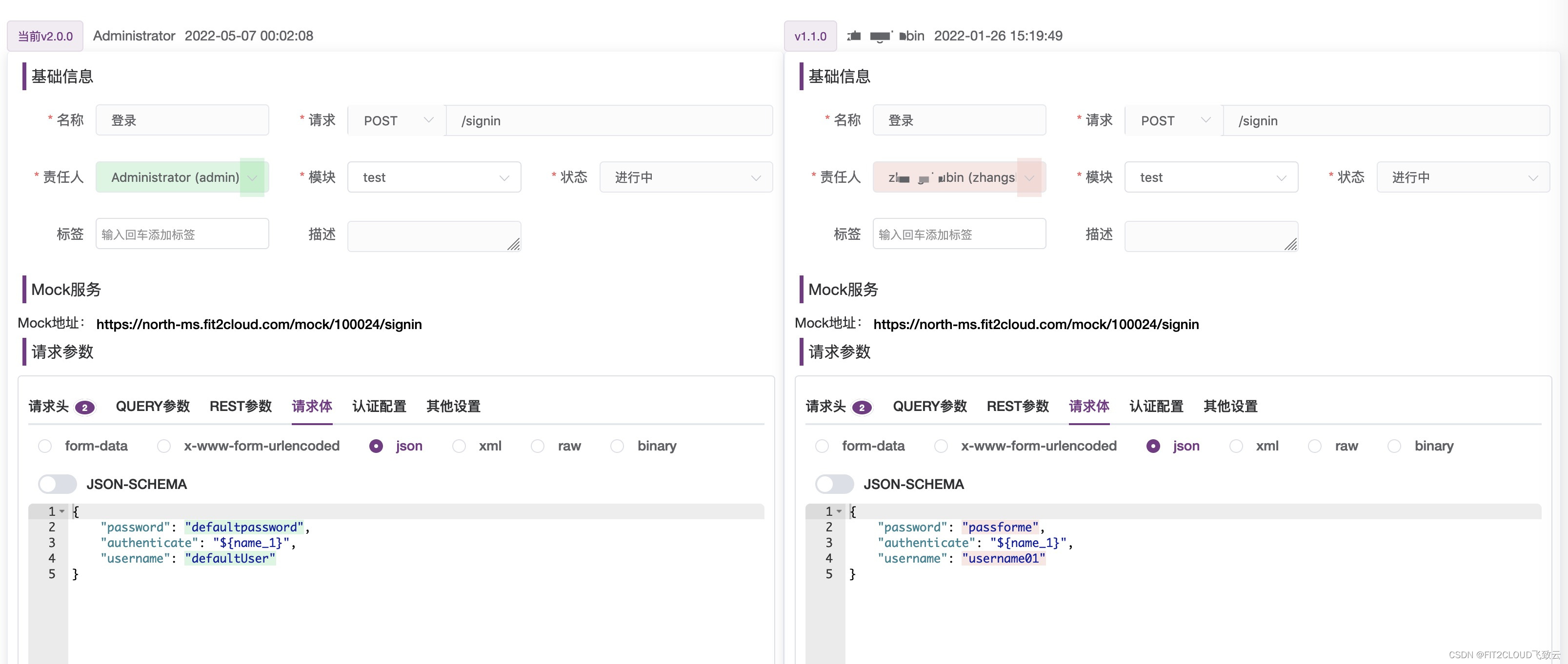Click "defaultUser" value in left editor
The image size is (1568, 664).
[x=230, y=558]
